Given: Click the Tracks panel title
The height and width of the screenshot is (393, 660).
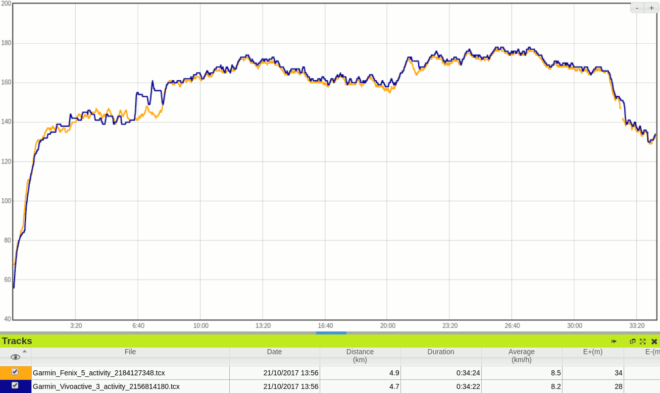Looking at the screenshot, I should (x=17, y=341).
